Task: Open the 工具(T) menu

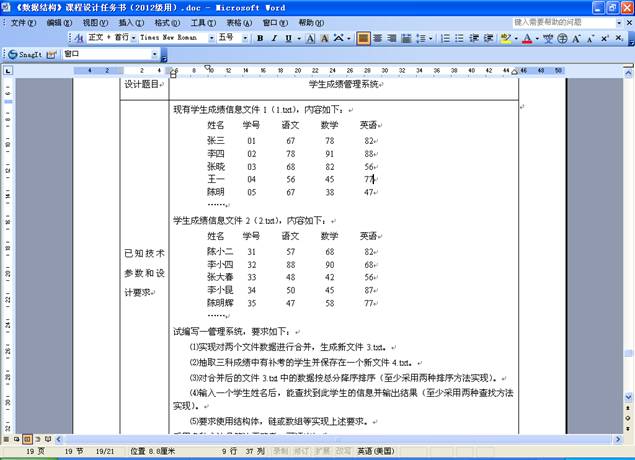Action: click(203, 23)
